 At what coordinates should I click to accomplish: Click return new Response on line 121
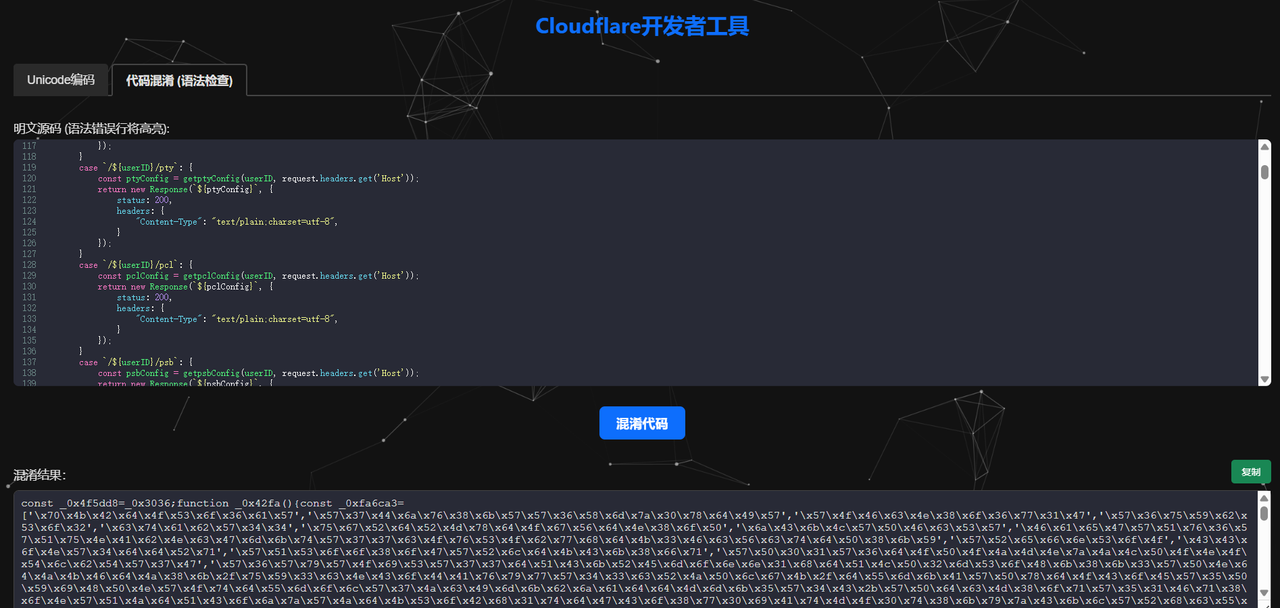185,189
